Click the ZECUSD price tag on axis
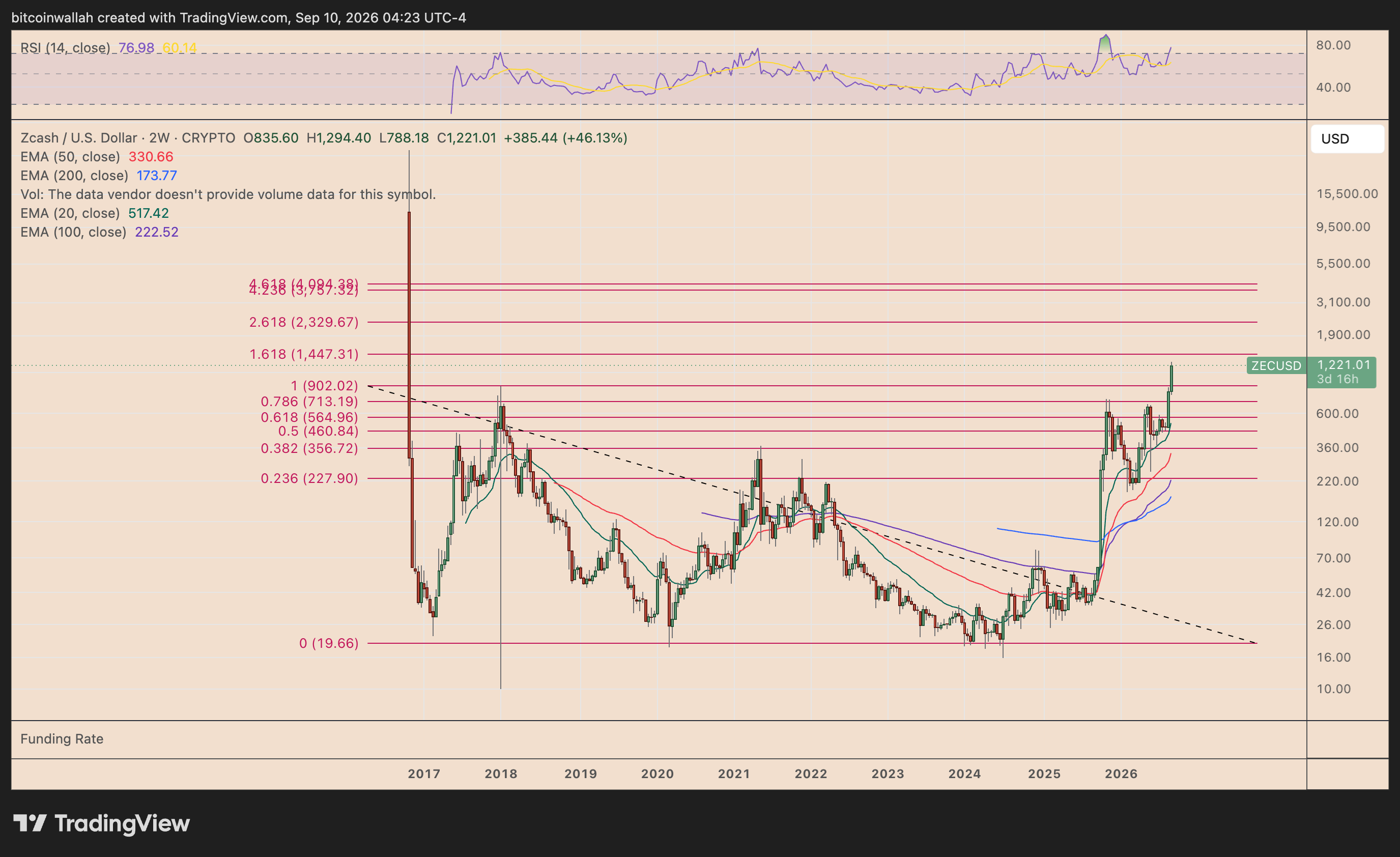The height and width of the screenshot is (857, 1400). (1276, 366)
